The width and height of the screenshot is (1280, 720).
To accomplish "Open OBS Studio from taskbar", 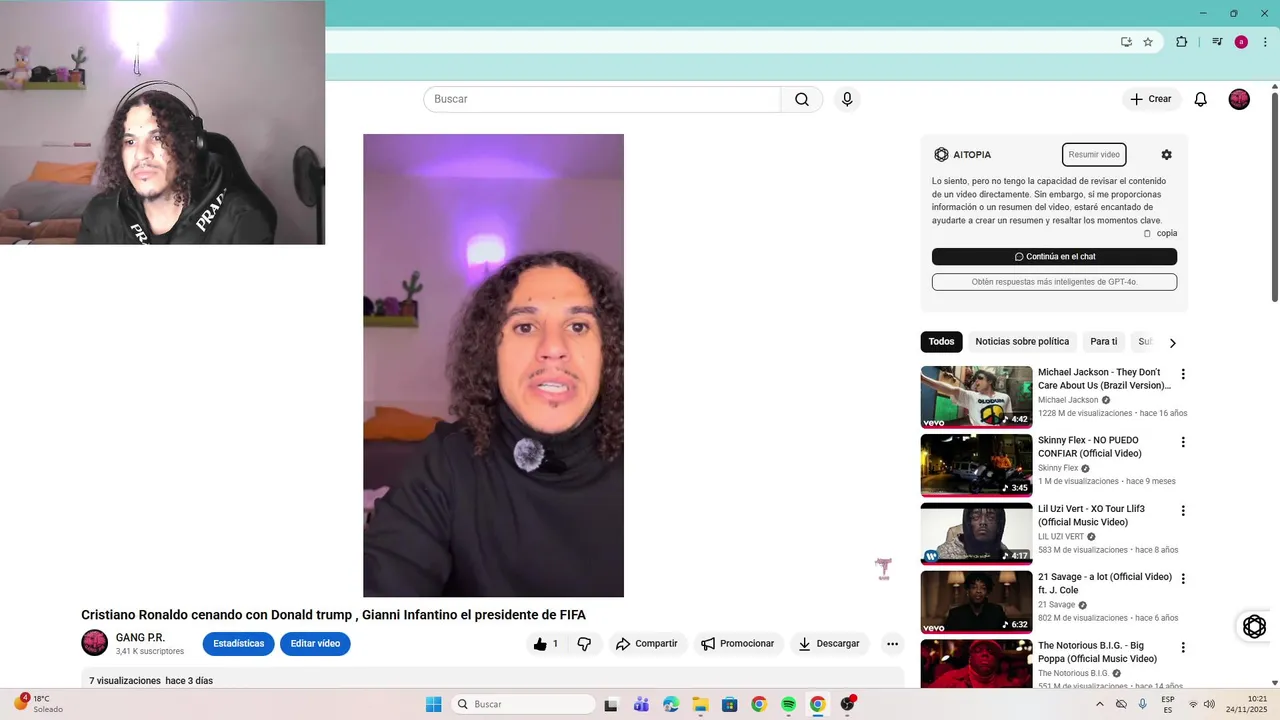I will pos(848,705).
